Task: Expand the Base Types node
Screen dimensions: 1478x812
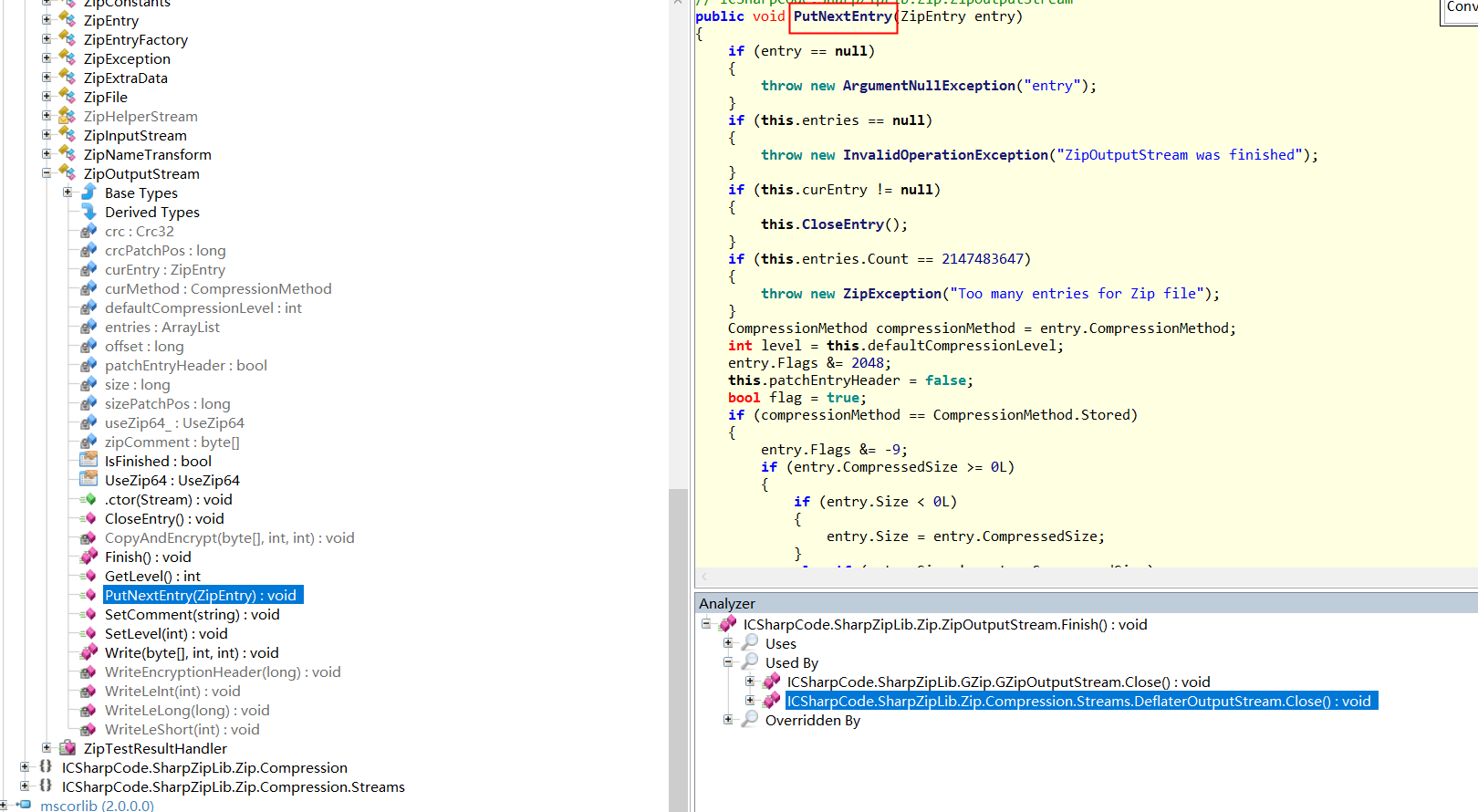Action: point(68,193)
